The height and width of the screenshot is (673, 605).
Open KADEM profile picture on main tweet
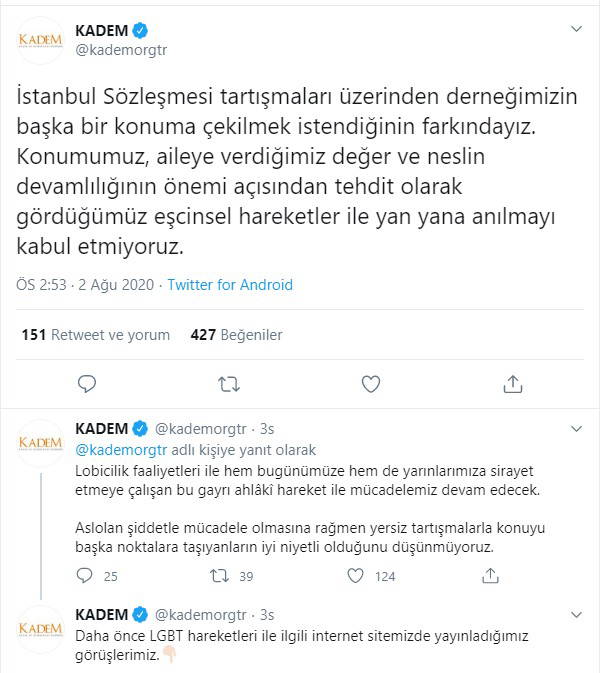(41, 40)
